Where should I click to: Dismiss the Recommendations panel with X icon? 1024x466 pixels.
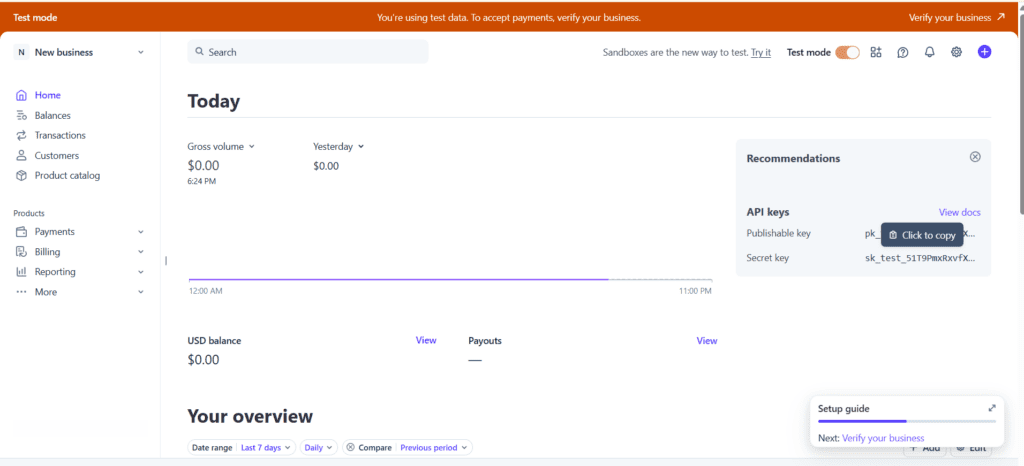tap(975, 157)
